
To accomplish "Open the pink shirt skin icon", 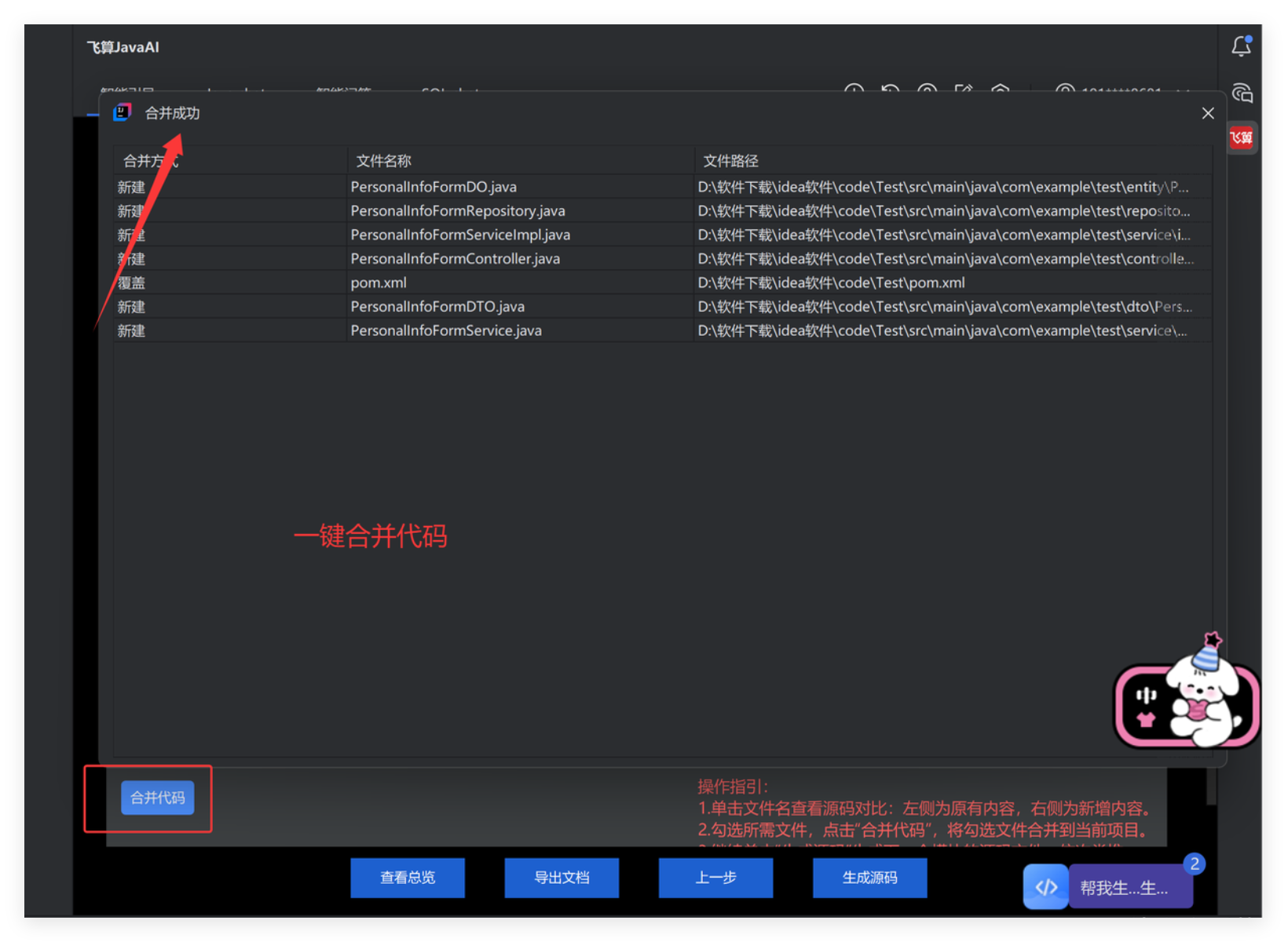I will click(1146, 720).
